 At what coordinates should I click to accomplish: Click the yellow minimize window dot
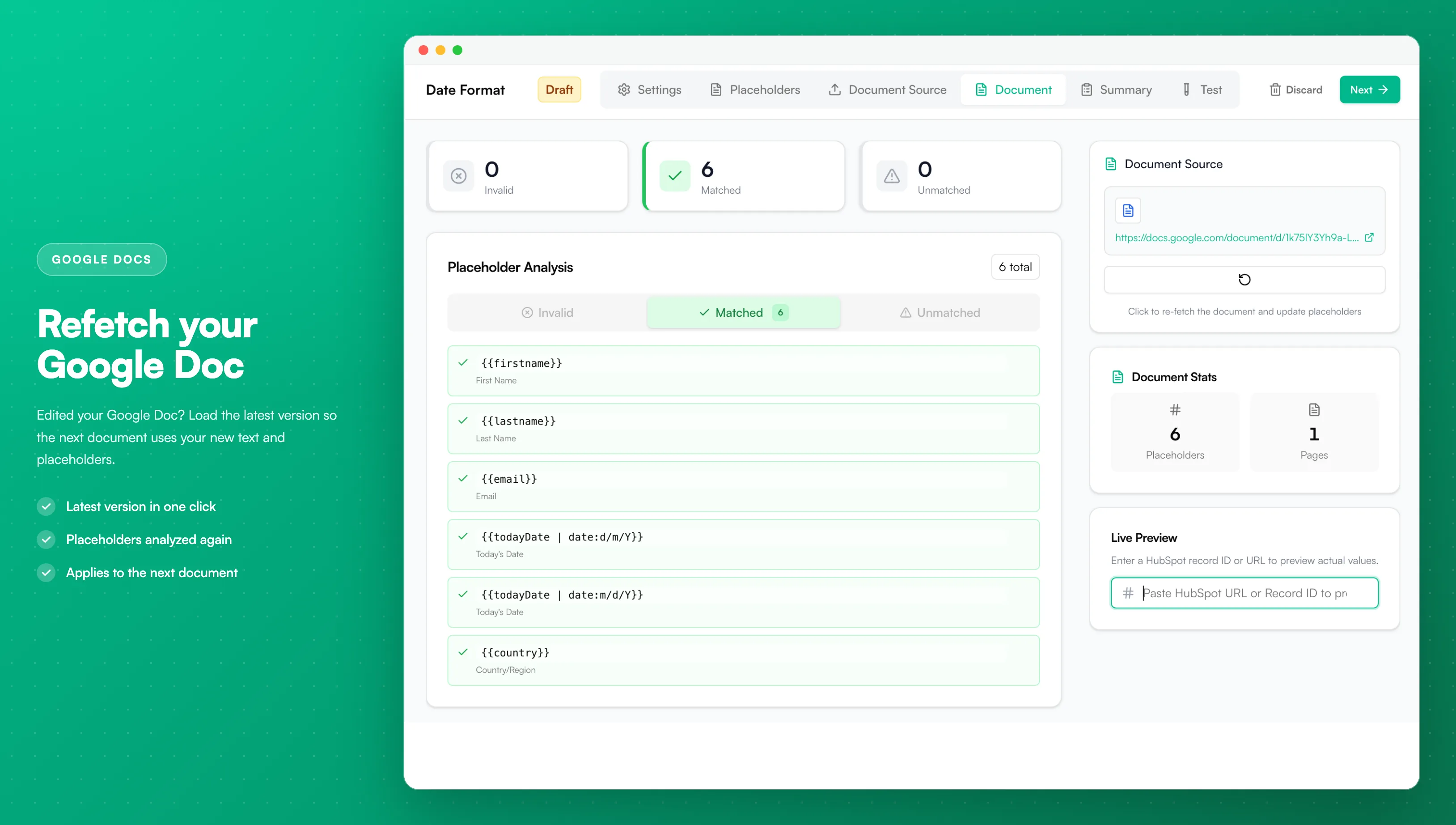pyautogui.click(x=440, y=51)
